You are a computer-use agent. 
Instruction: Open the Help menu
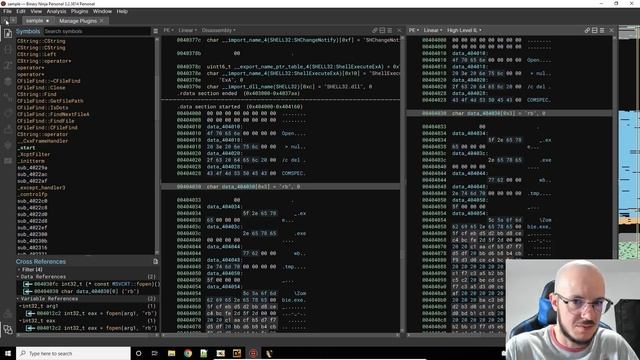click(x=122, y=11)
